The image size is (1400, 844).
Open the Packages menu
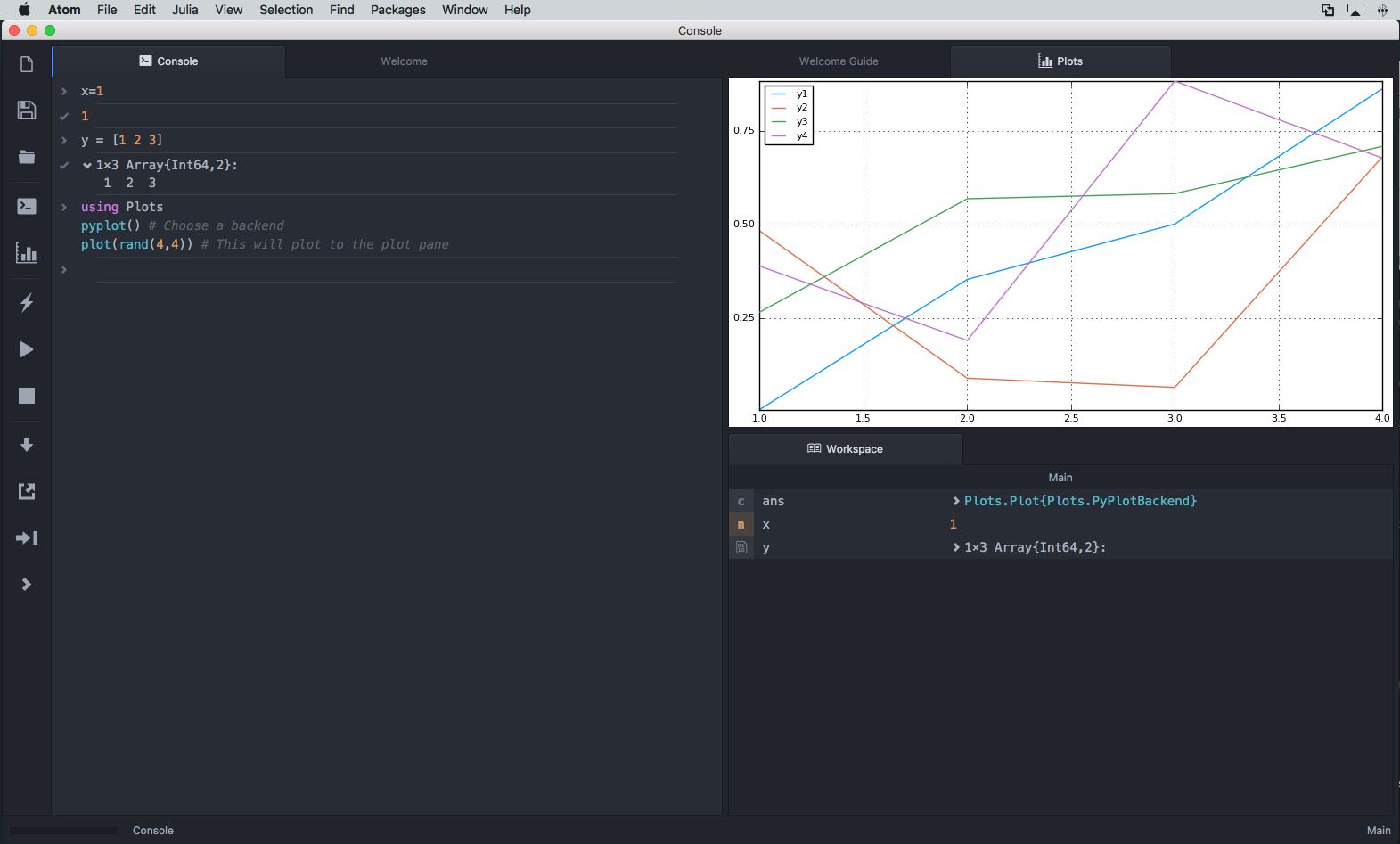tap(398, 10)
